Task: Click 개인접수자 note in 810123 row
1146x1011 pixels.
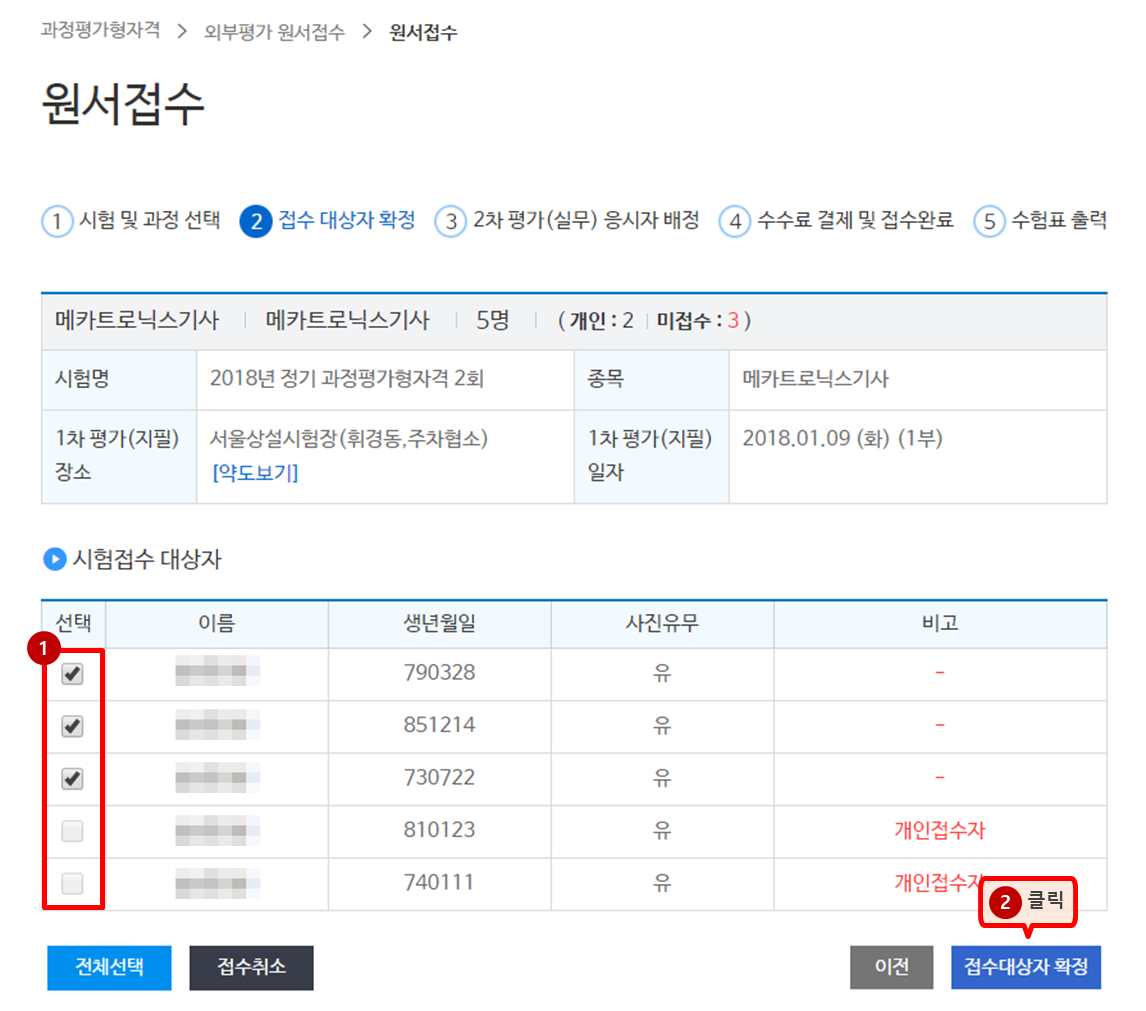Action: 940,830
